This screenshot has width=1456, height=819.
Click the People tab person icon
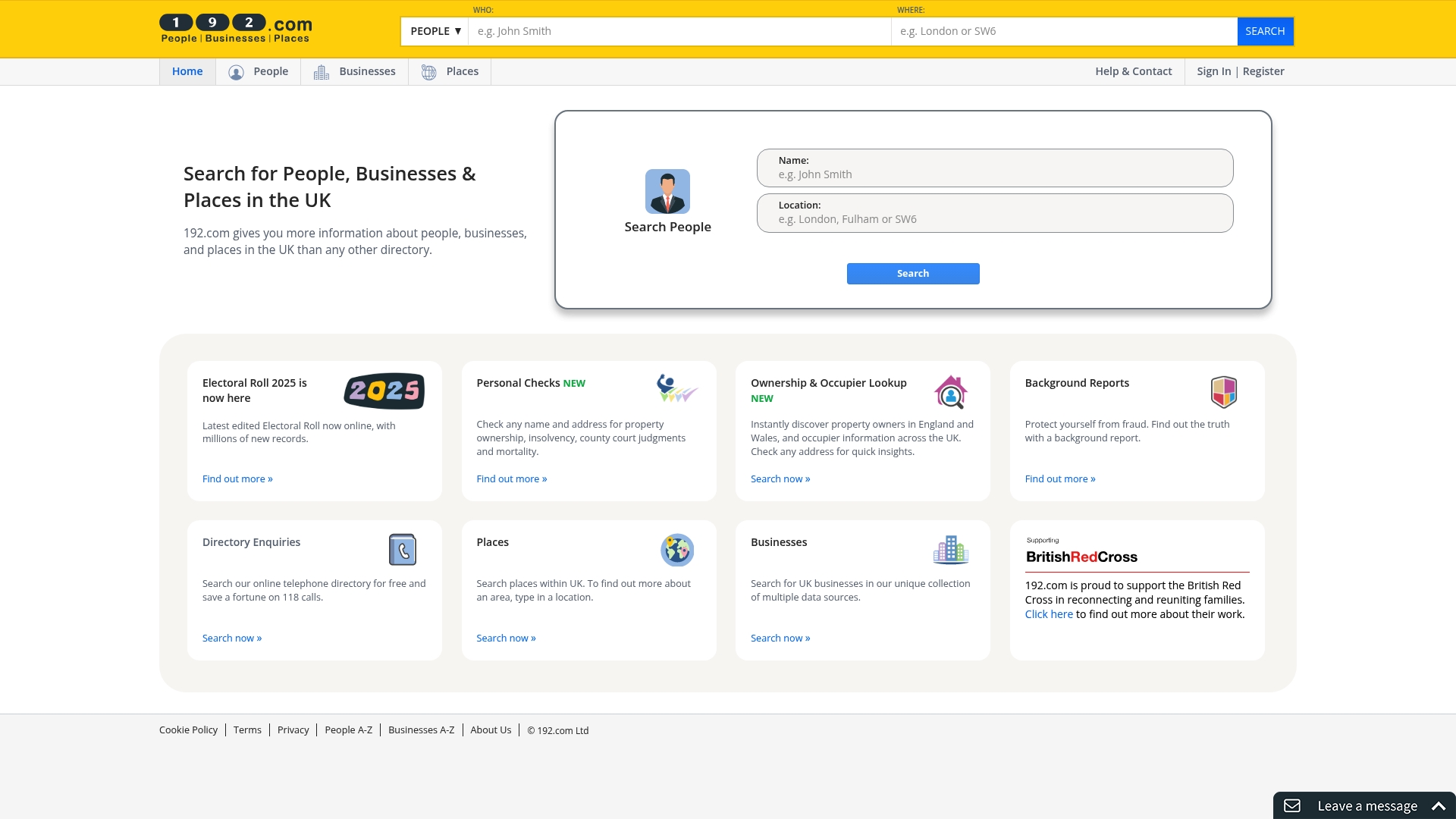pos(236,72)
